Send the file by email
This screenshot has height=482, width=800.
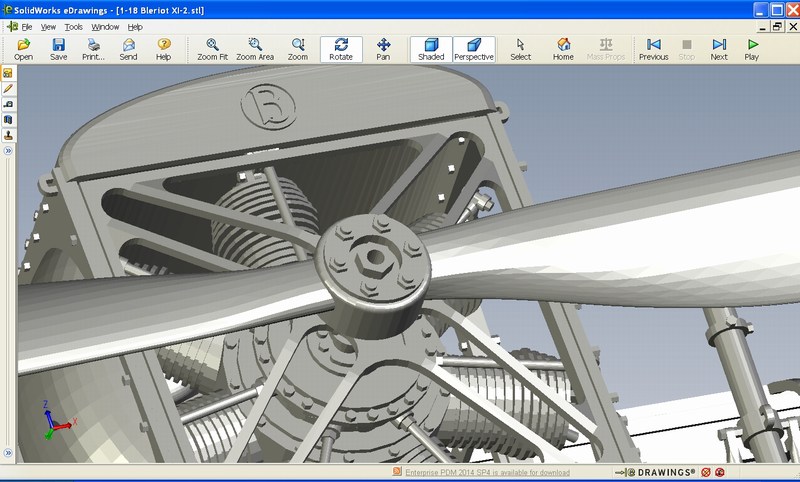point(129,49)
